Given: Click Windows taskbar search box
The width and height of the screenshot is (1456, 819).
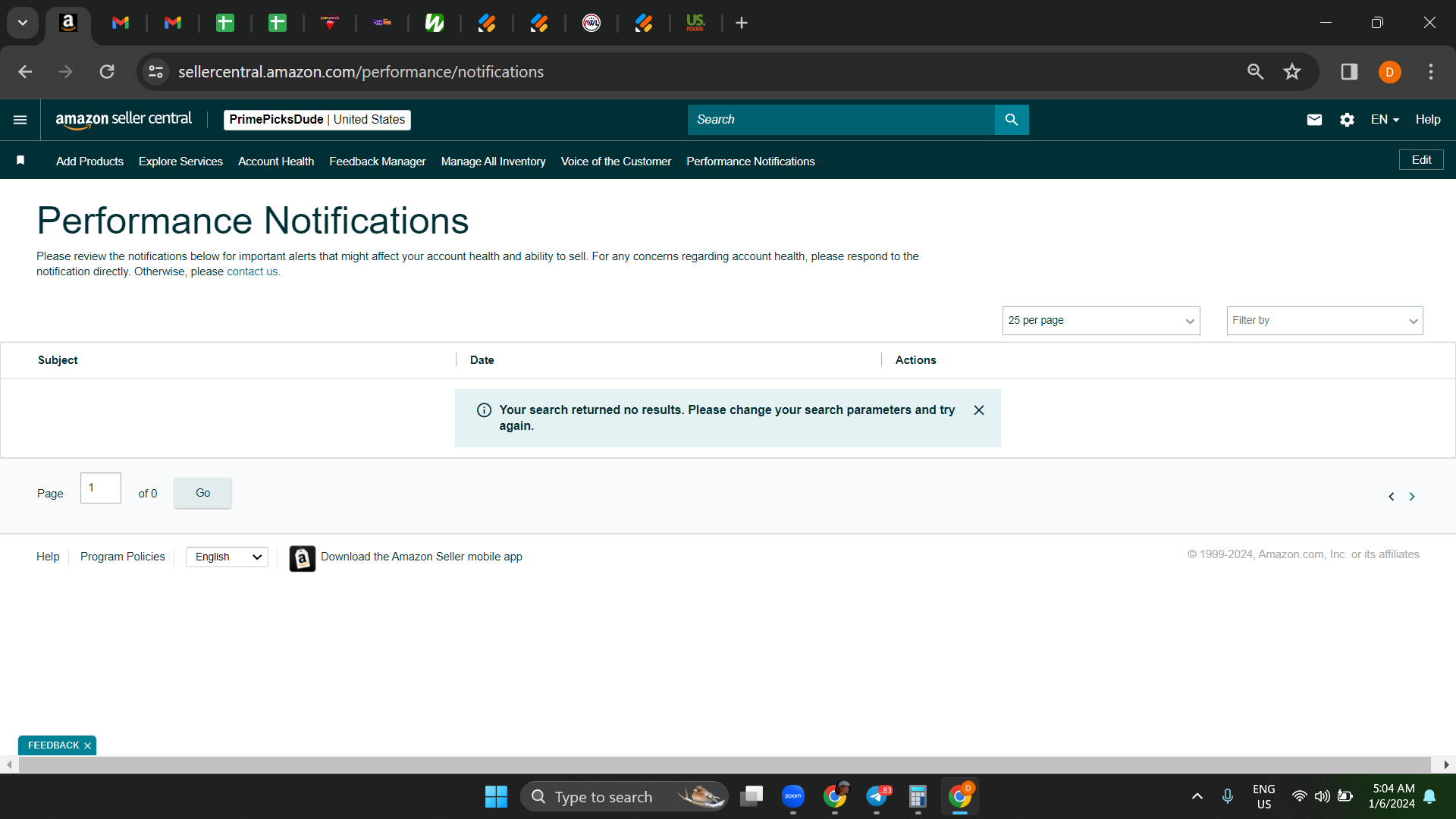Looking at the screenshot, I should (624, 797).
